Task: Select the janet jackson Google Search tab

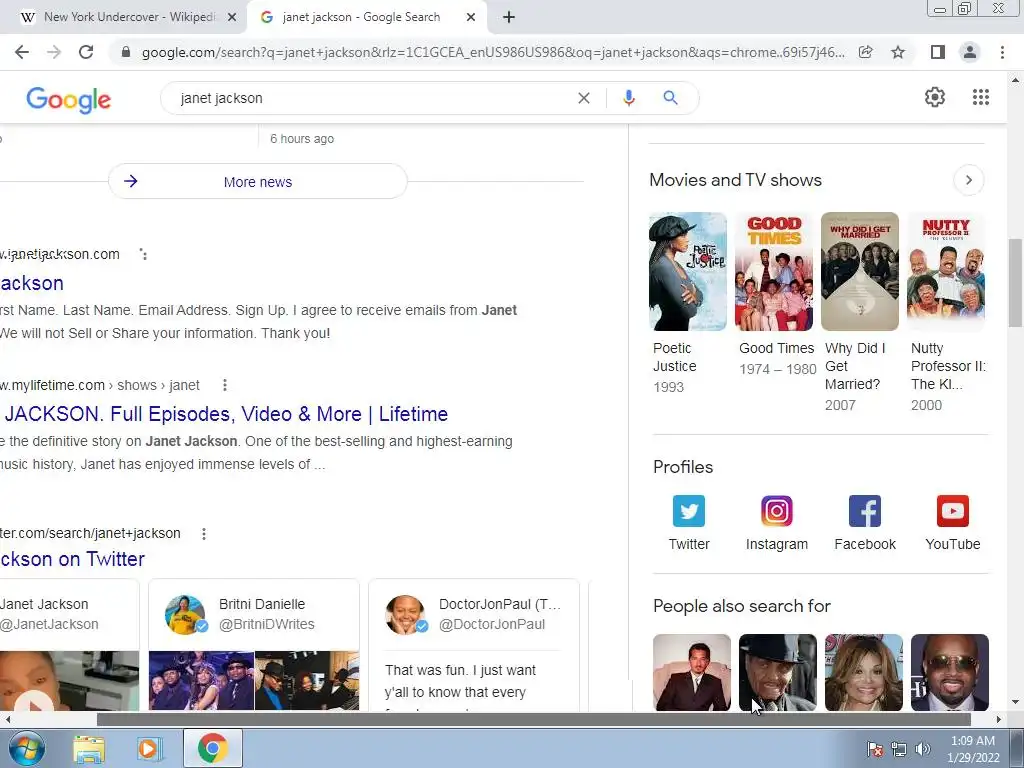Action: (361, 18)
